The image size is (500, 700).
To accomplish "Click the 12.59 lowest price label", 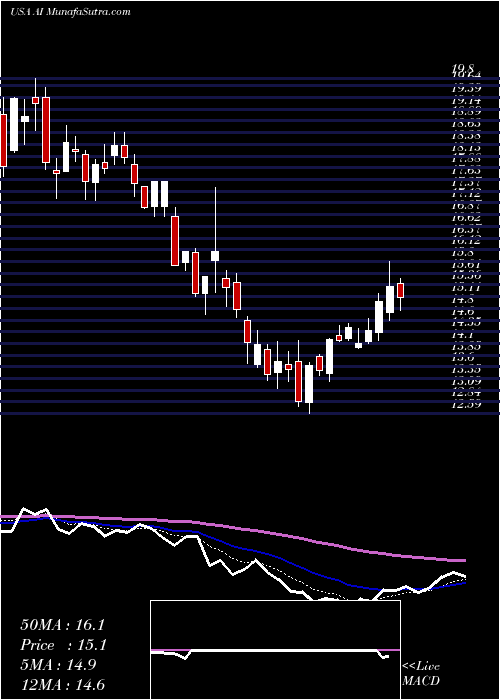I will pyautogui.click(x=467, y=405).
